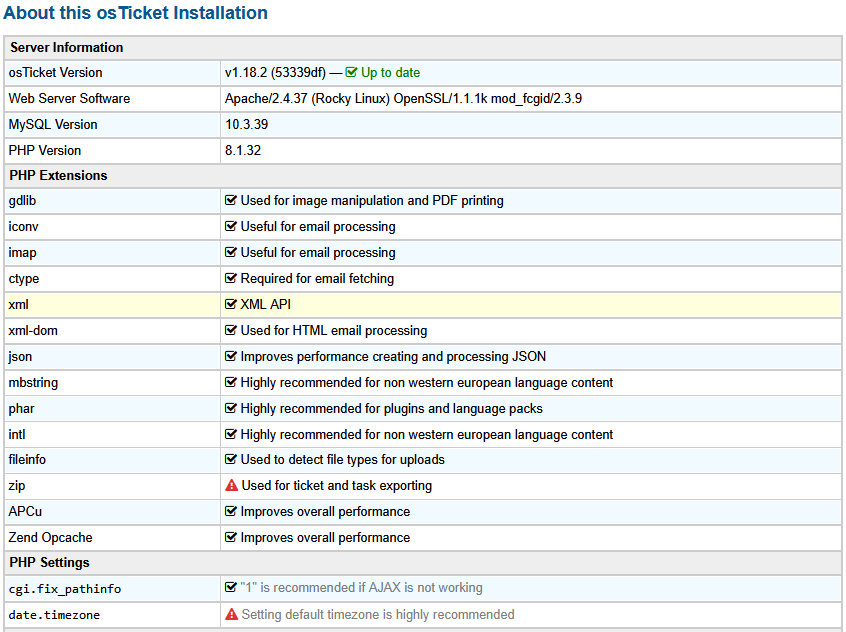Click the red warning icon in the zip row

pyautogui.click(x=231, y=485)
